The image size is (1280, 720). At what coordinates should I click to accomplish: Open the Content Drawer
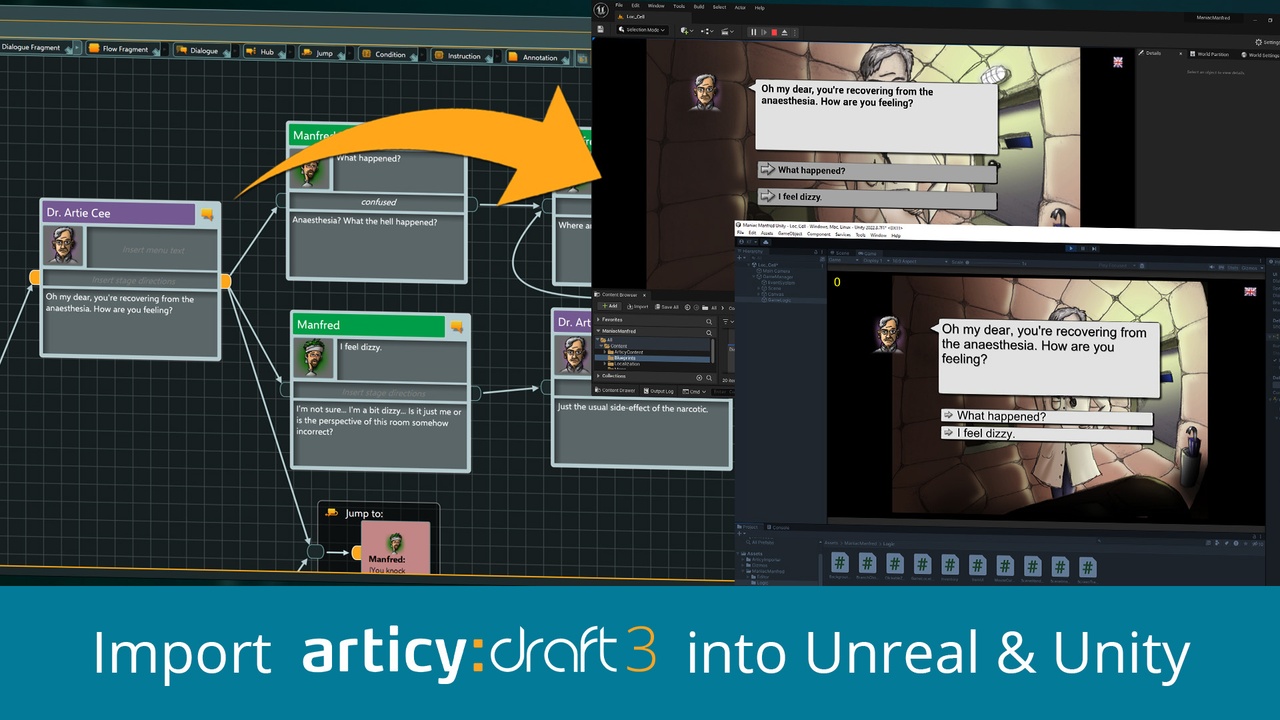[615, 390]
